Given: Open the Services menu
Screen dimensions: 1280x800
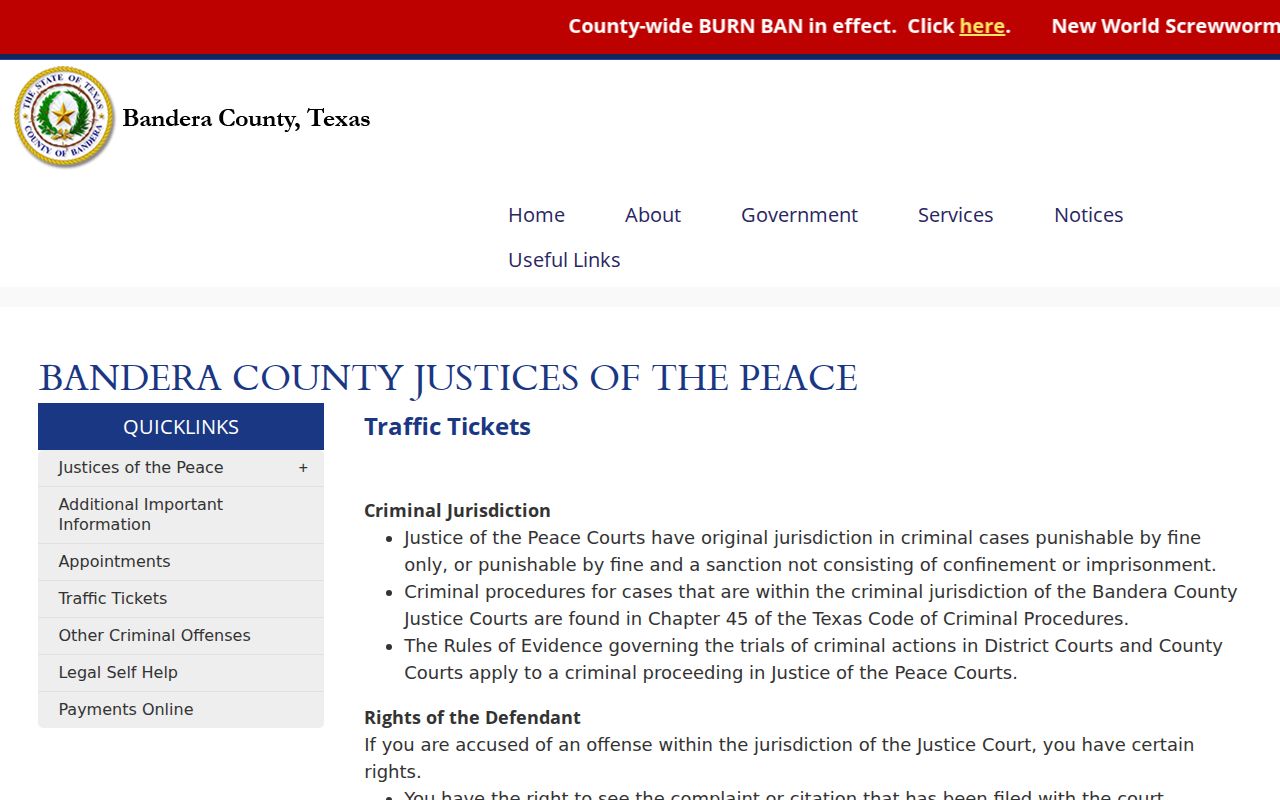Looking at the screenshot, I should pos(956,215).
